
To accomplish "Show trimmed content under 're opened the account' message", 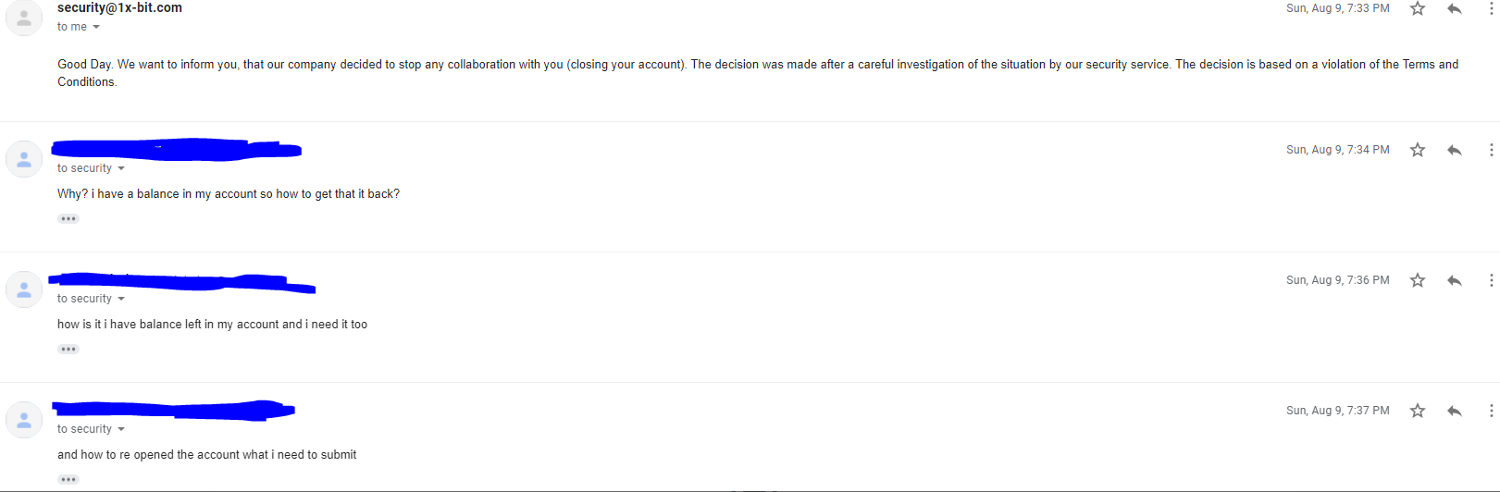I will (68, 479).
